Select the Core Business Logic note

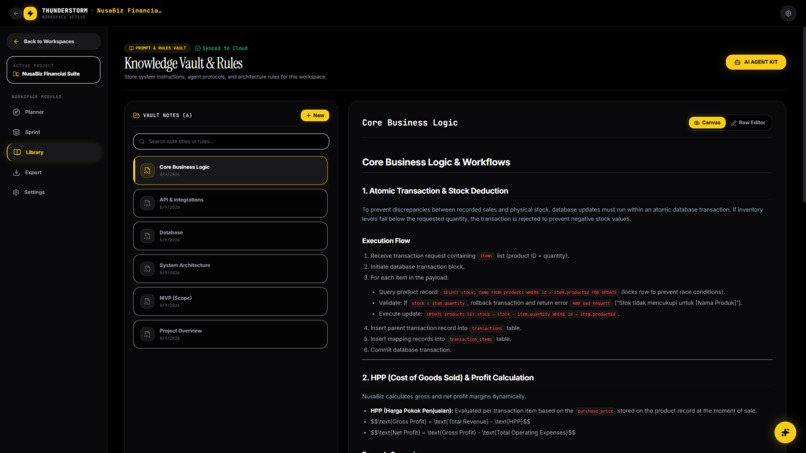(x=230, y=171)
